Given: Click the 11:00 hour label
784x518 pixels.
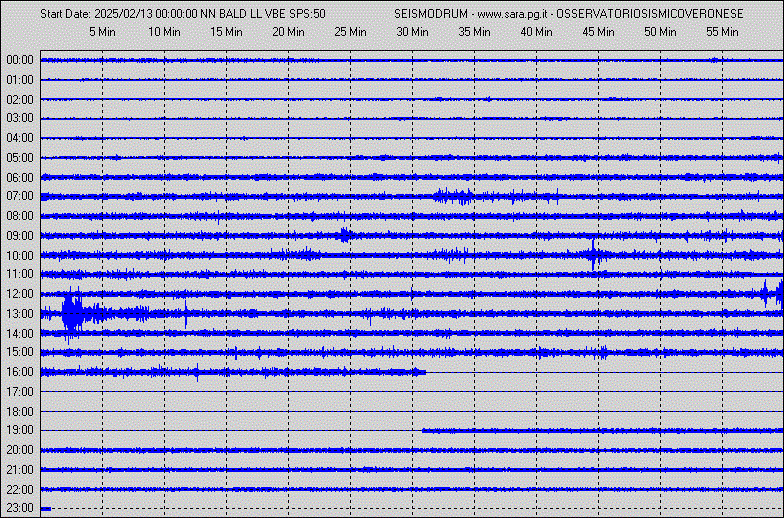Looking at the screenshot, I should click(x=20, y=274).
